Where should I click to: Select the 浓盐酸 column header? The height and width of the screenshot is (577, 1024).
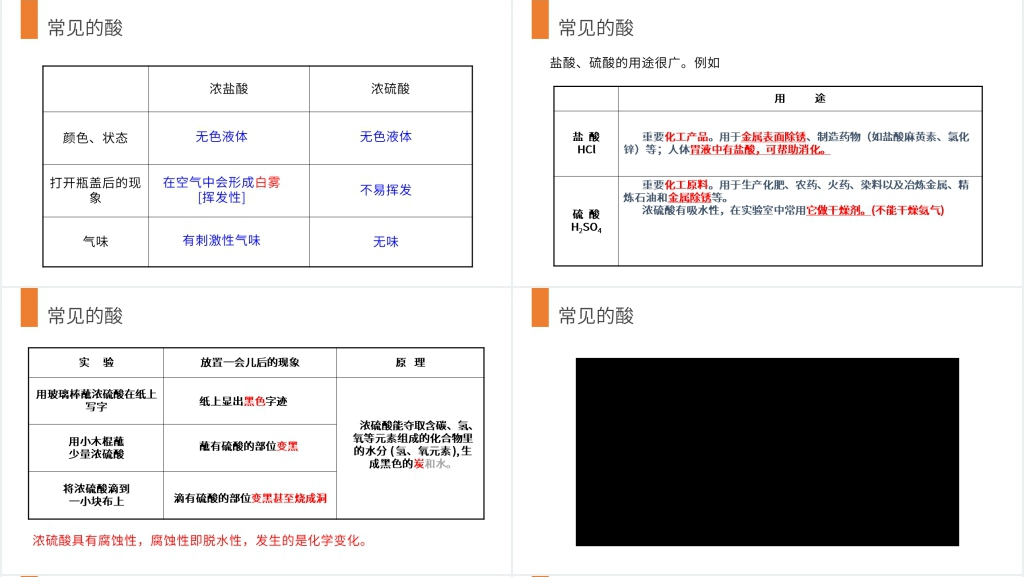[x=229, y=88]
